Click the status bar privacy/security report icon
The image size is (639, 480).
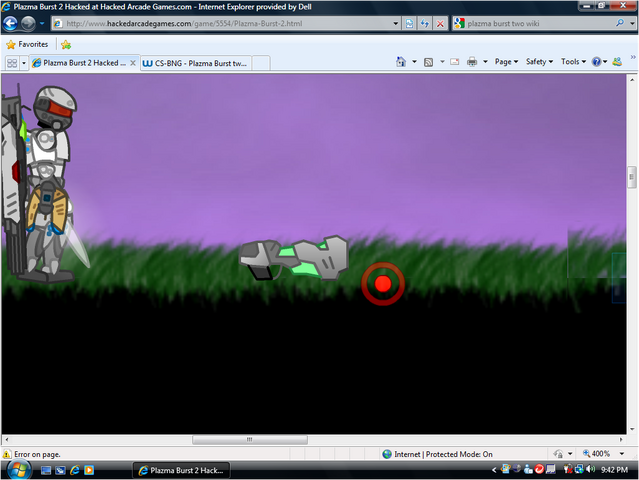[558, 454]
